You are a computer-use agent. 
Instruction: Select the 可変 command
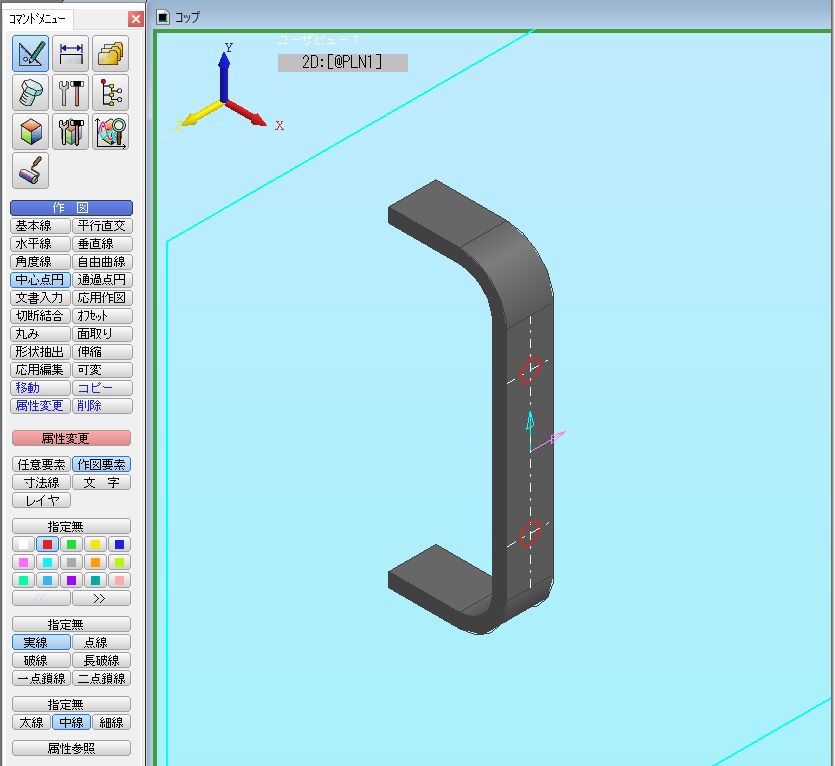tap(102, 370)
